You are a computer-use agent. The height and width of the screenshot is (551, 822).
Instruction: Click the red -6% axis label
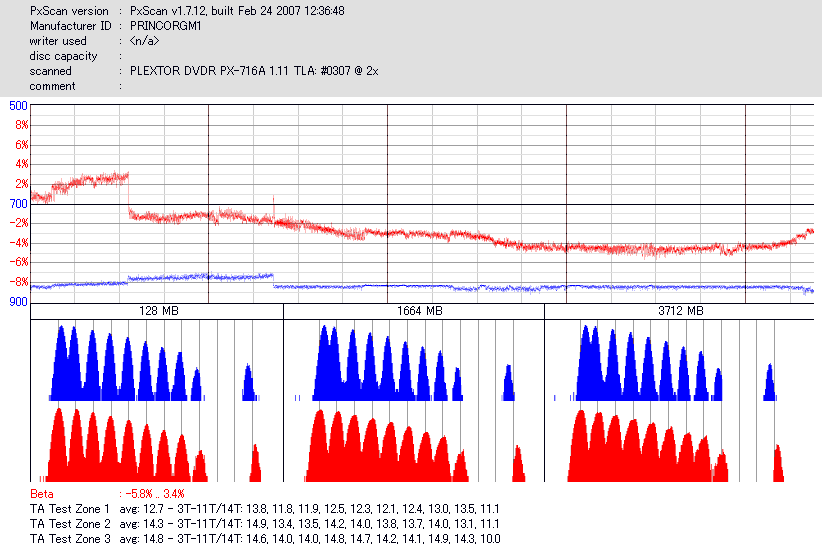pyautogui.click(x=19, y=262)
